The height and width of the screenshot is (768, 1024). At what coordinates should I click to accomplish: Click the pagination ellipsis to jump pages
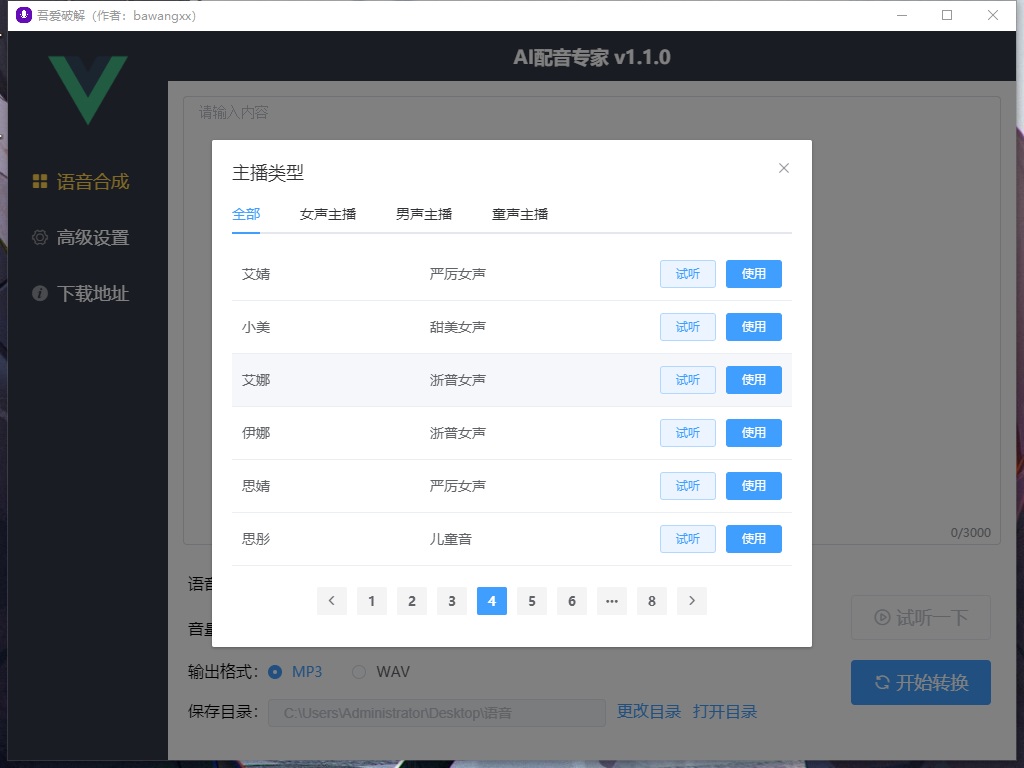click(x=612, y=601)
